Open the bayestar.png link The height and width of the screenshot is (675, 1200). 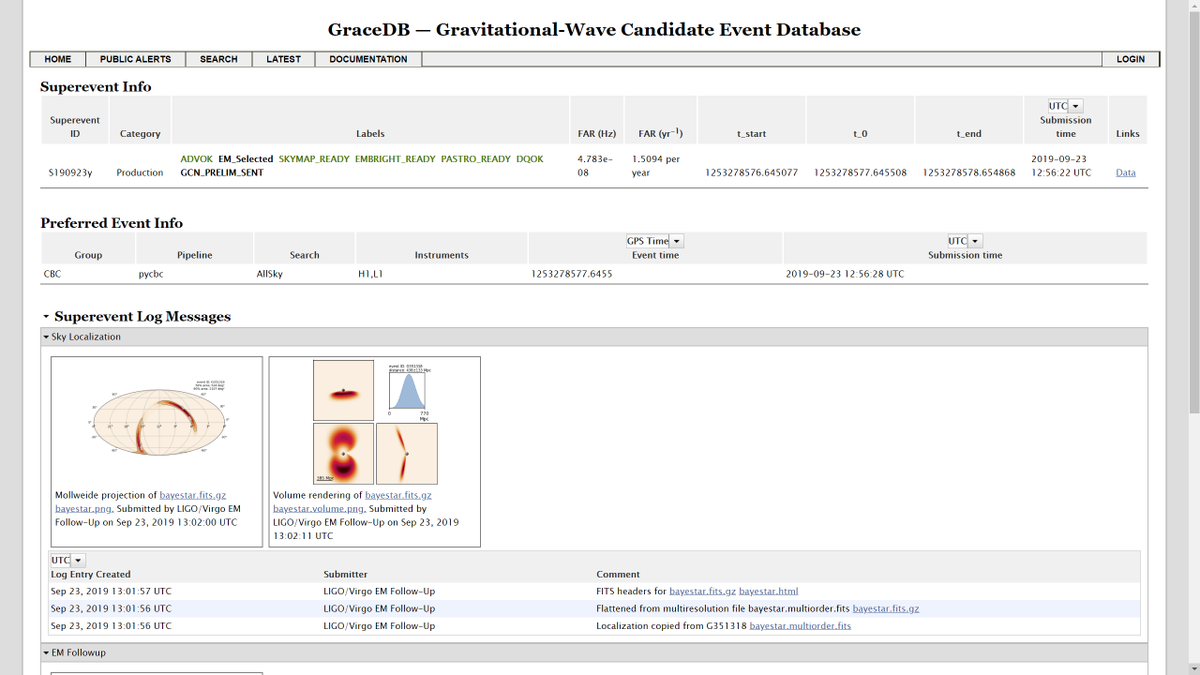tap(83, 508)
